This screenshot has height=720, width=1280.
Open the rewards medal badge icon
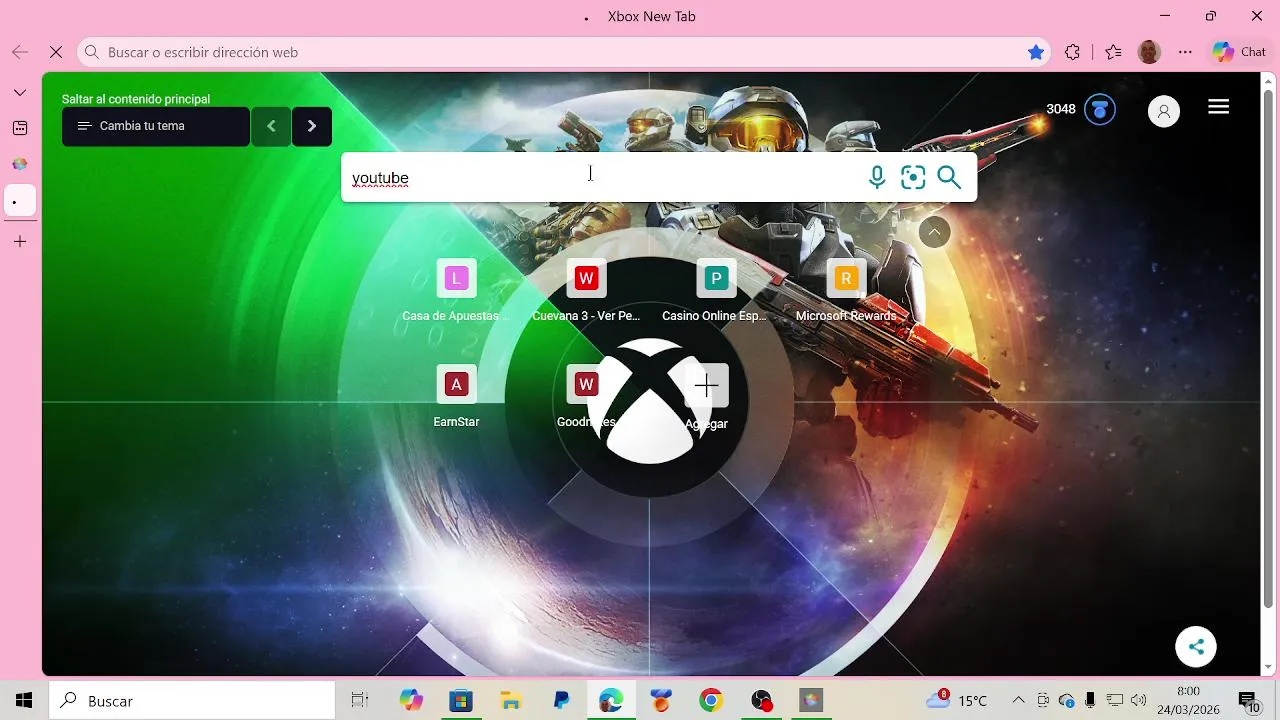pyautogui.click(x=1100, y=109)
